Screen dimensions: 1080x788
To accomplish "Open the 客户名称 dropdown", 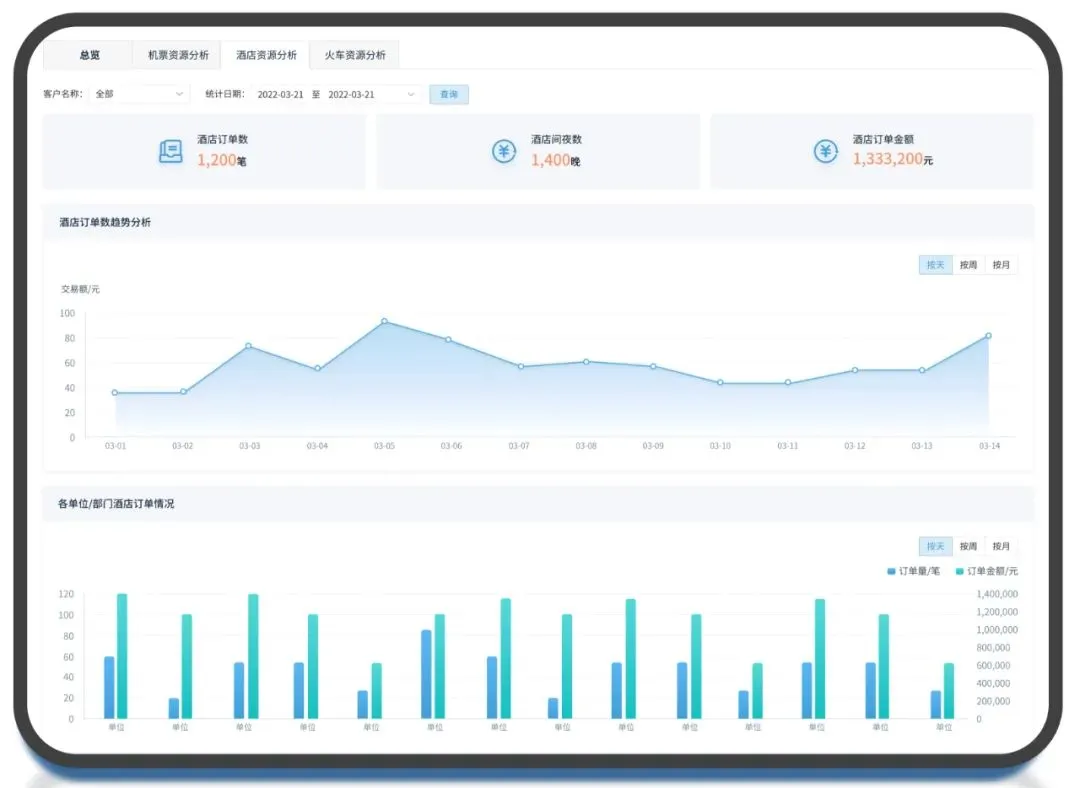I will pos(139,94).
